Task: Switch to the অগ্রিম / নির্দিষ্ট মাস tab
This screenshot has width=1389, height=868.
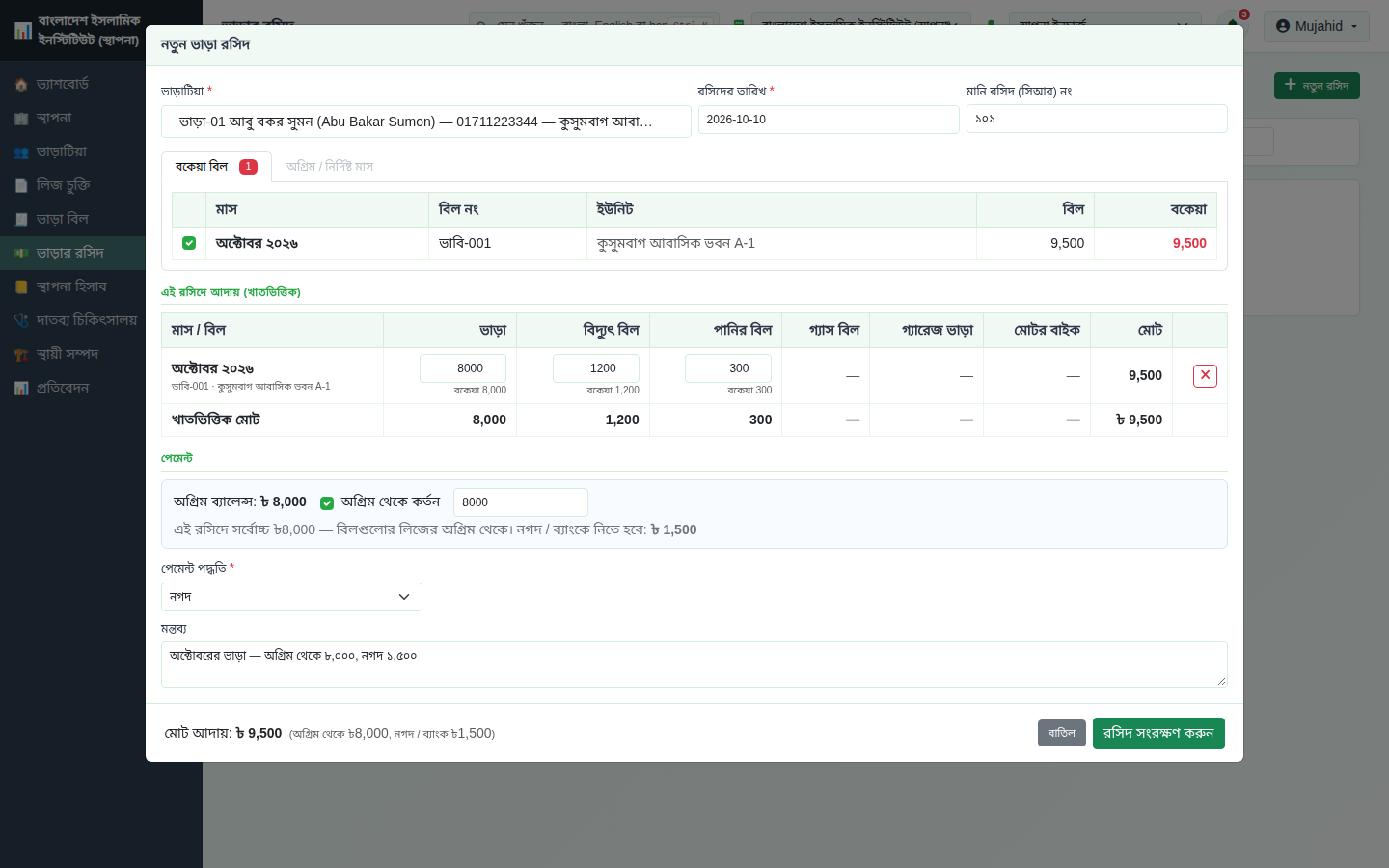Action: coord(330,167)
